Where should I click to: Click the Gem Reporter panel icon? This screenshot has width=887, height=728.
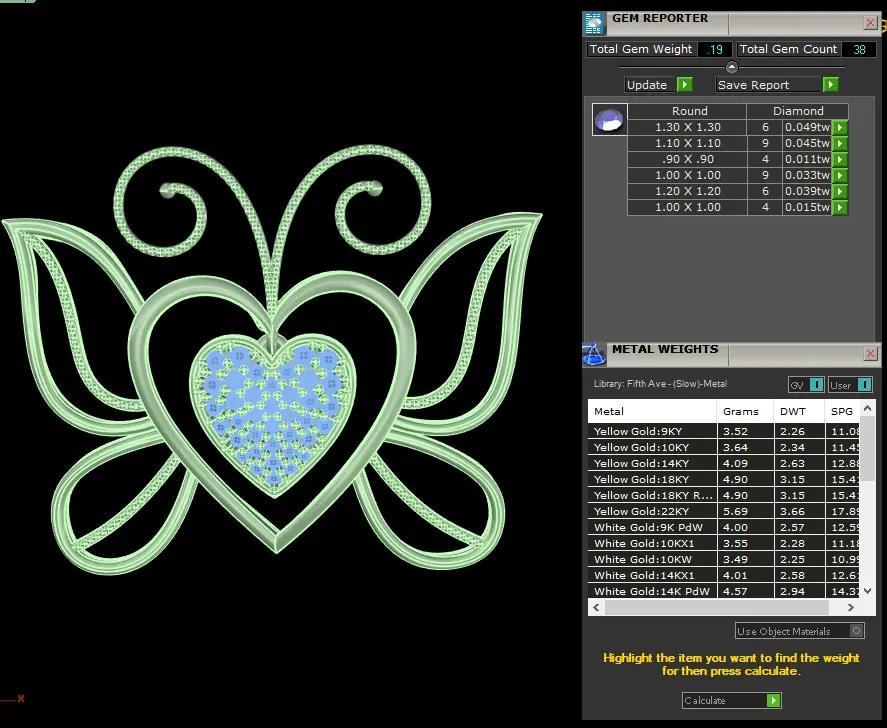point(593,23)
